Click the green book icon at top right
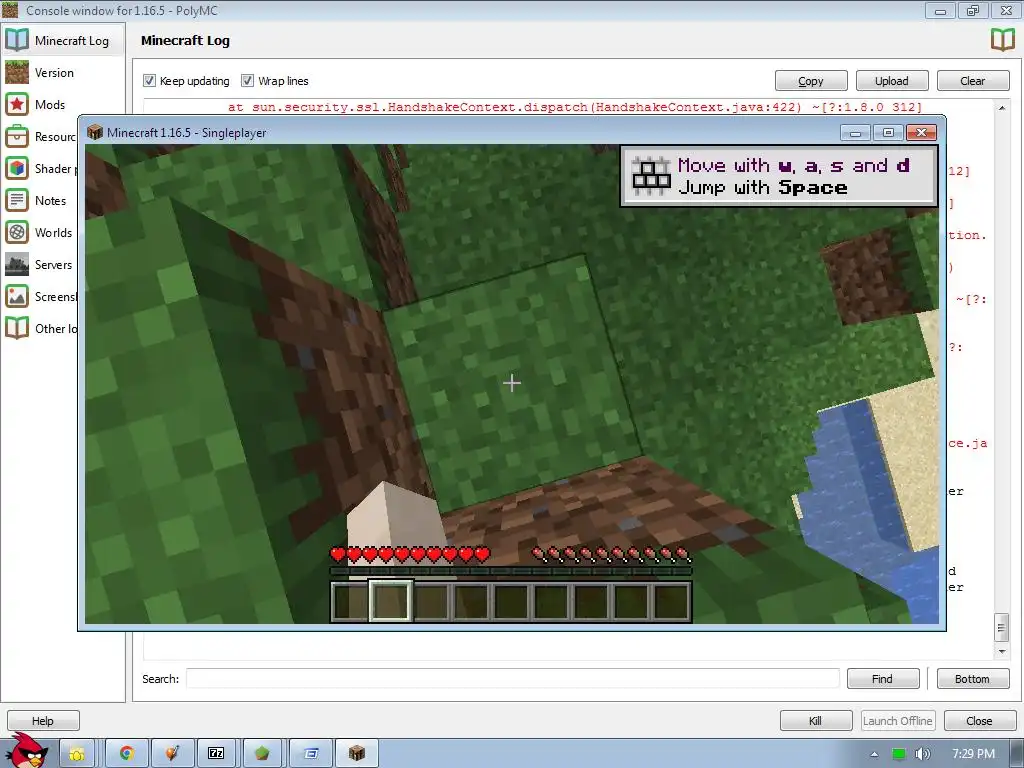The width and height of the screenshot is (1024, 768). coord(1002,40)
